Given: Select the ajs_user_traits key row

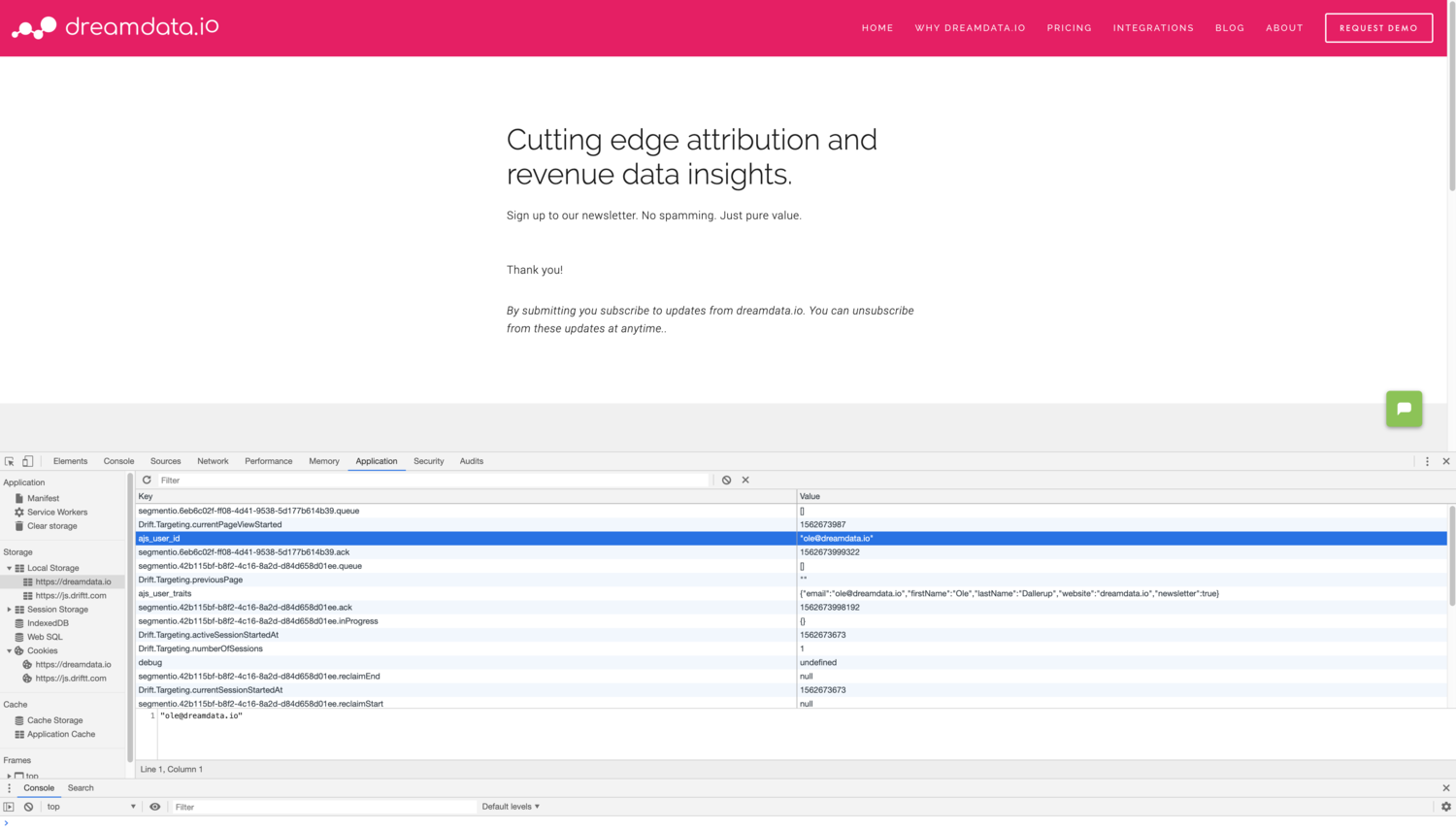Looking at the screenshot, I should tap(791, 593).
